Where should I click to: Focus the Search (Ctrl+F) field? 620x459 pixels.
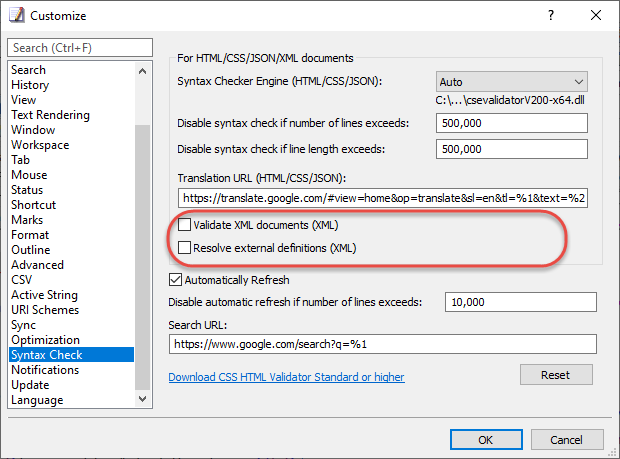coord(80,48)
